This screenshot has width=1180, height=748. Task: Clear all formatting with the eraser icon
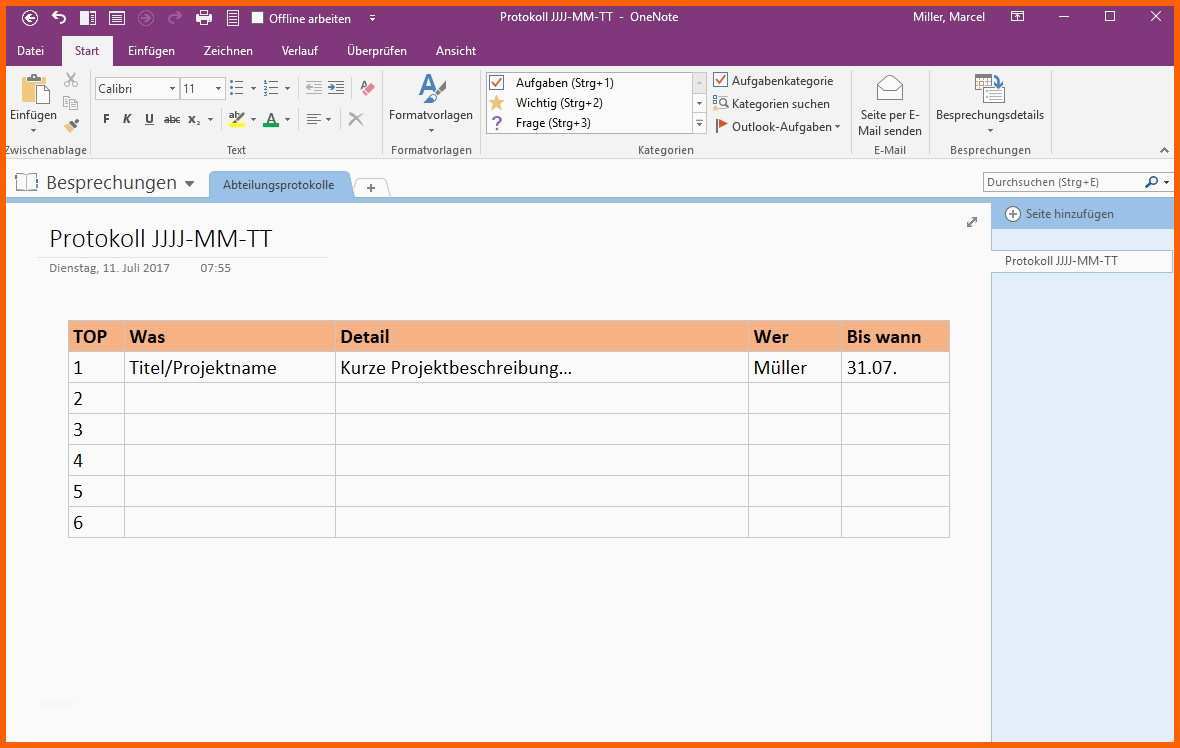(x=367, y=88)
